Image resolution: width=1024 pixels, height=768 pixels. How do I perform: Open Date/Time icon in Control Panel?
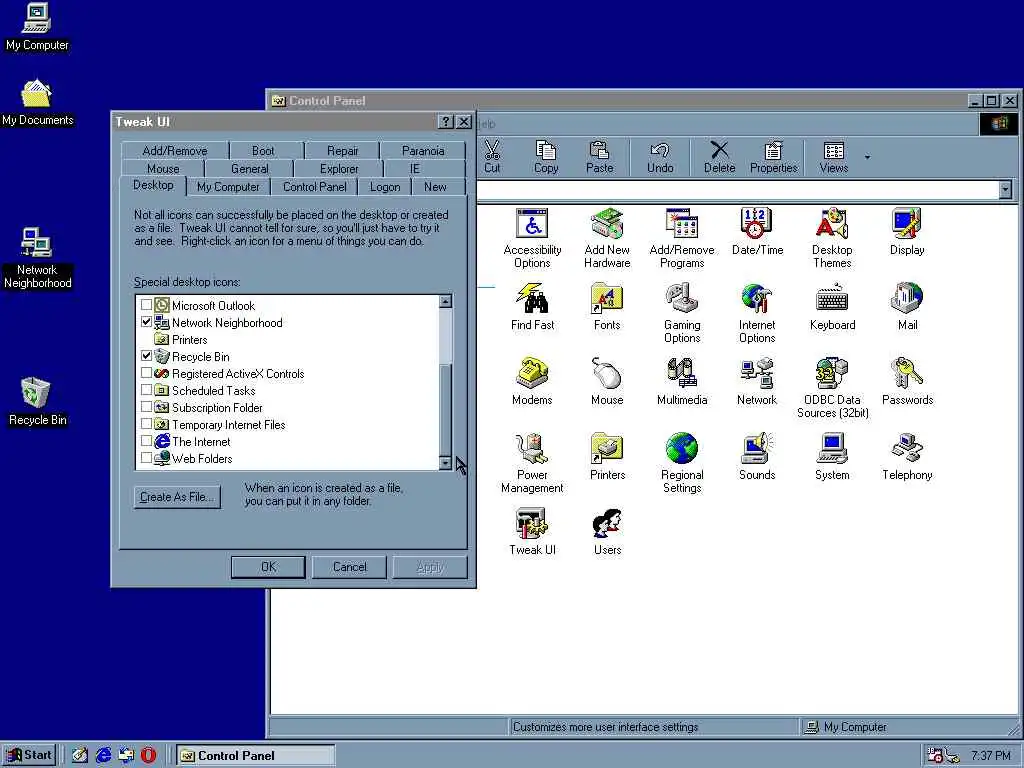757,232
